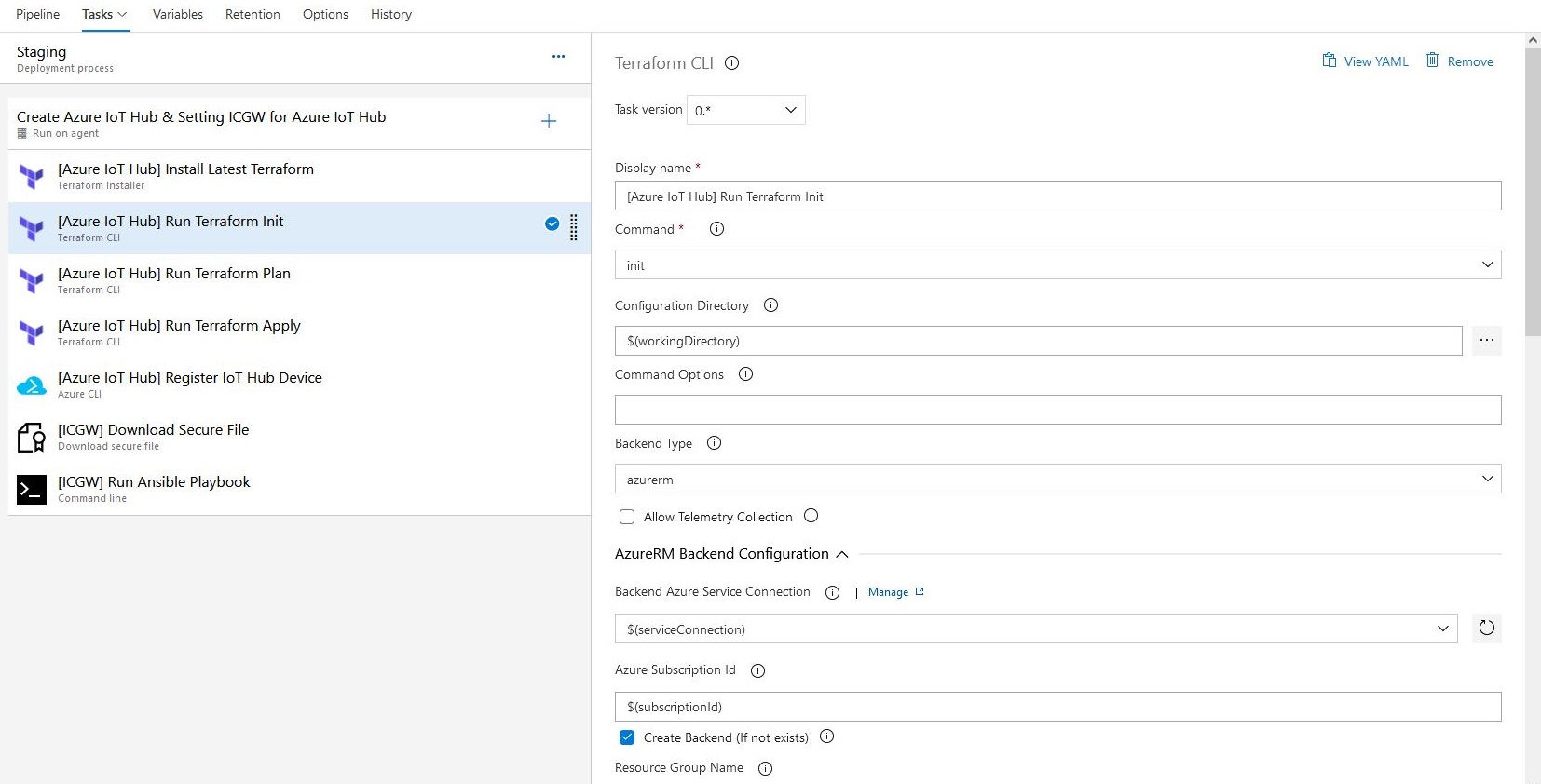The height and width of the screenshot is (784, 1541).
Task: Click info icon next to Backend Type
Action: pos(714,443)
